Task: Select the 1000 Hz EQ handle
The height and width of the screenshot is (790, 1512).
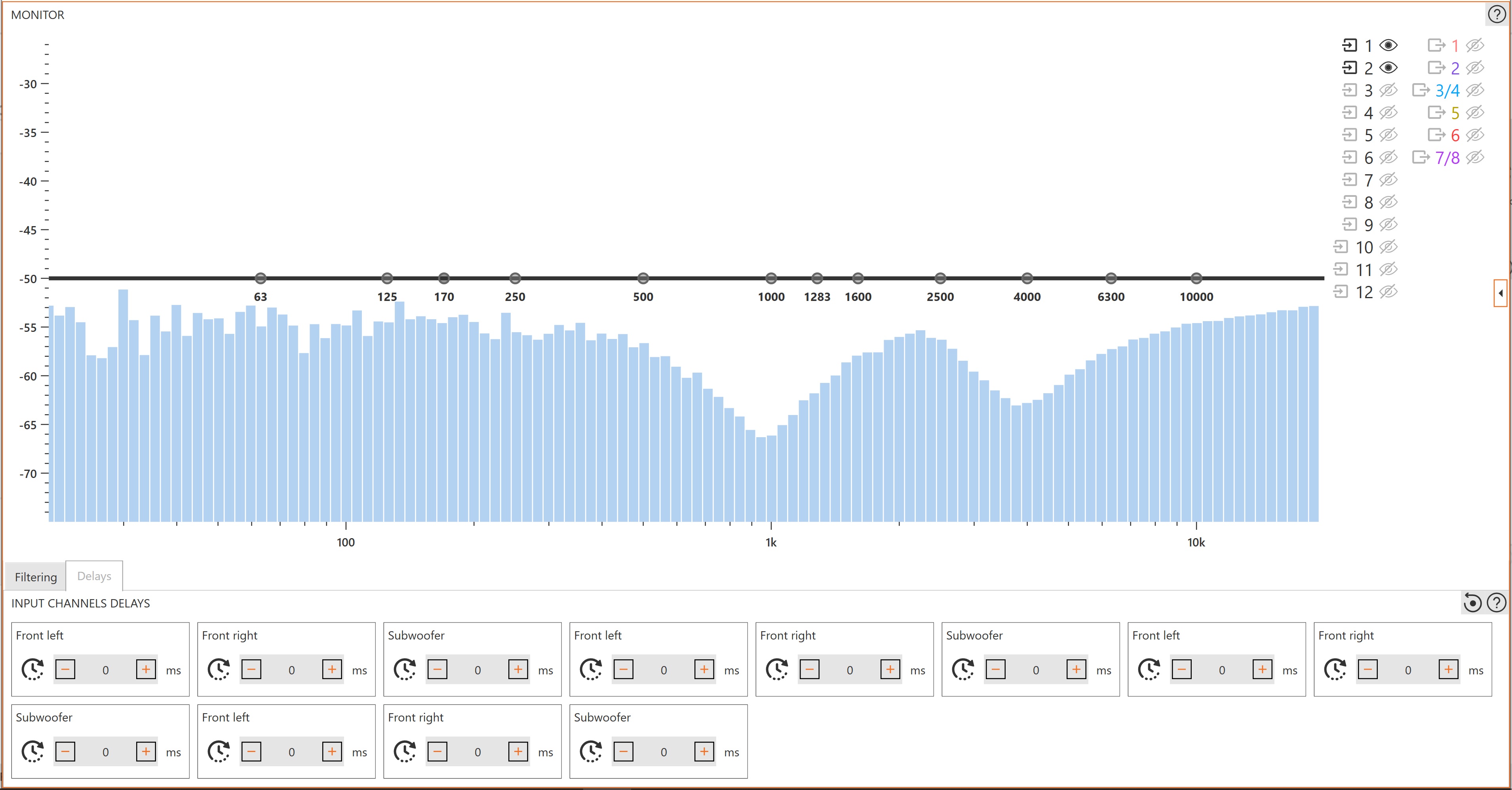Action: point(771,278)
